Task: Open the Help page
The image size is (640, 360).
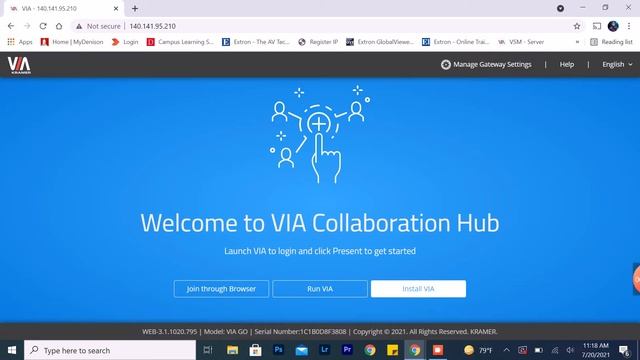Action: click(567, 64)
